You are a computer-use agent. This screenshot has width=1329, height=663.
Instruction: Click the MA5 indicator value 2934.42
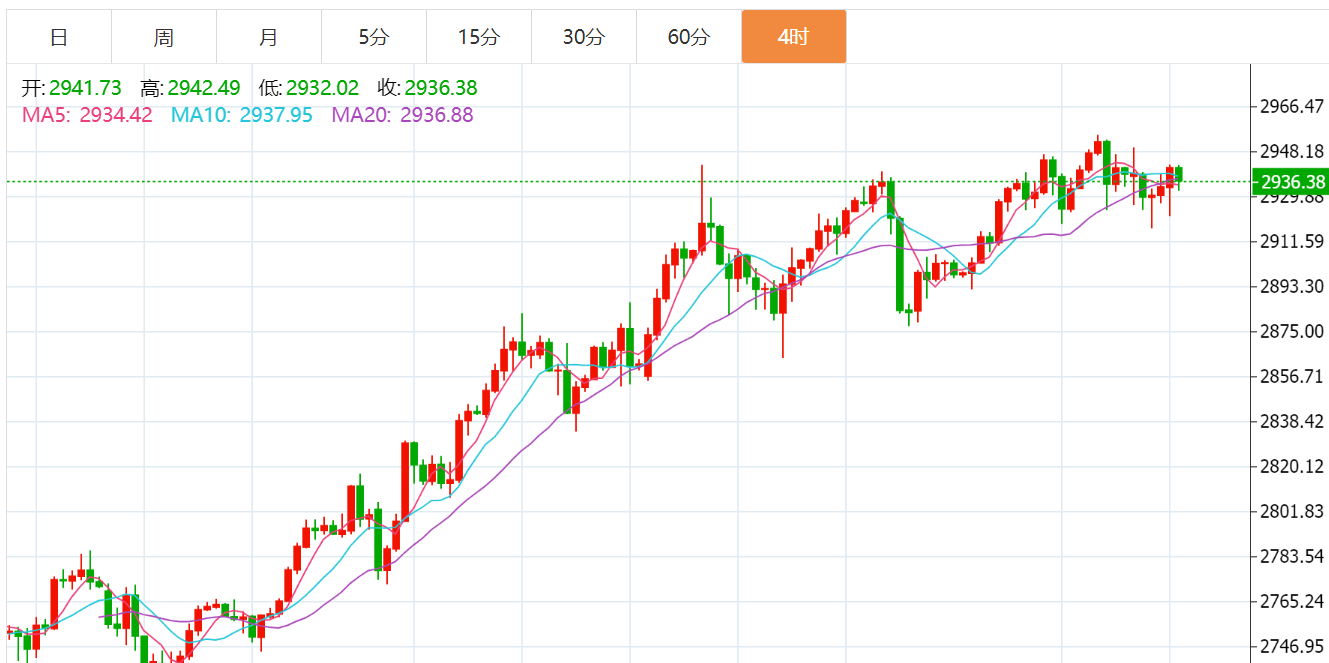[115, 115]
